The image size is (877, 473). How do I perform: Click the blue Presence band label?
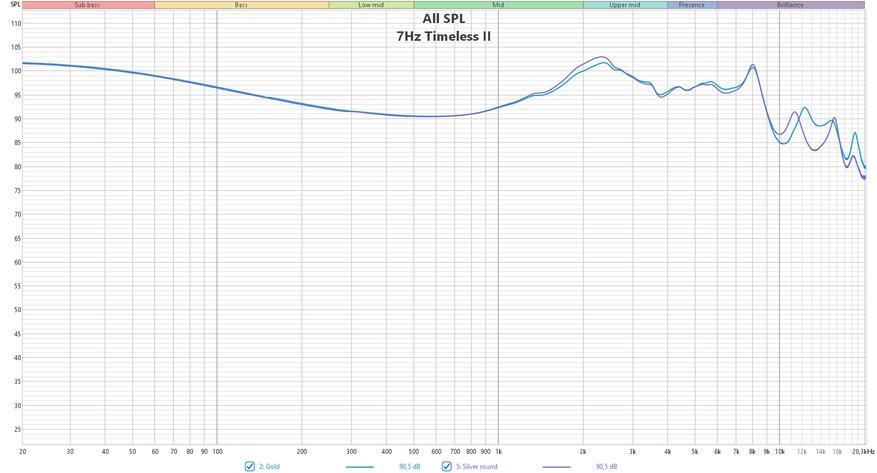click(x=692, y=5)
